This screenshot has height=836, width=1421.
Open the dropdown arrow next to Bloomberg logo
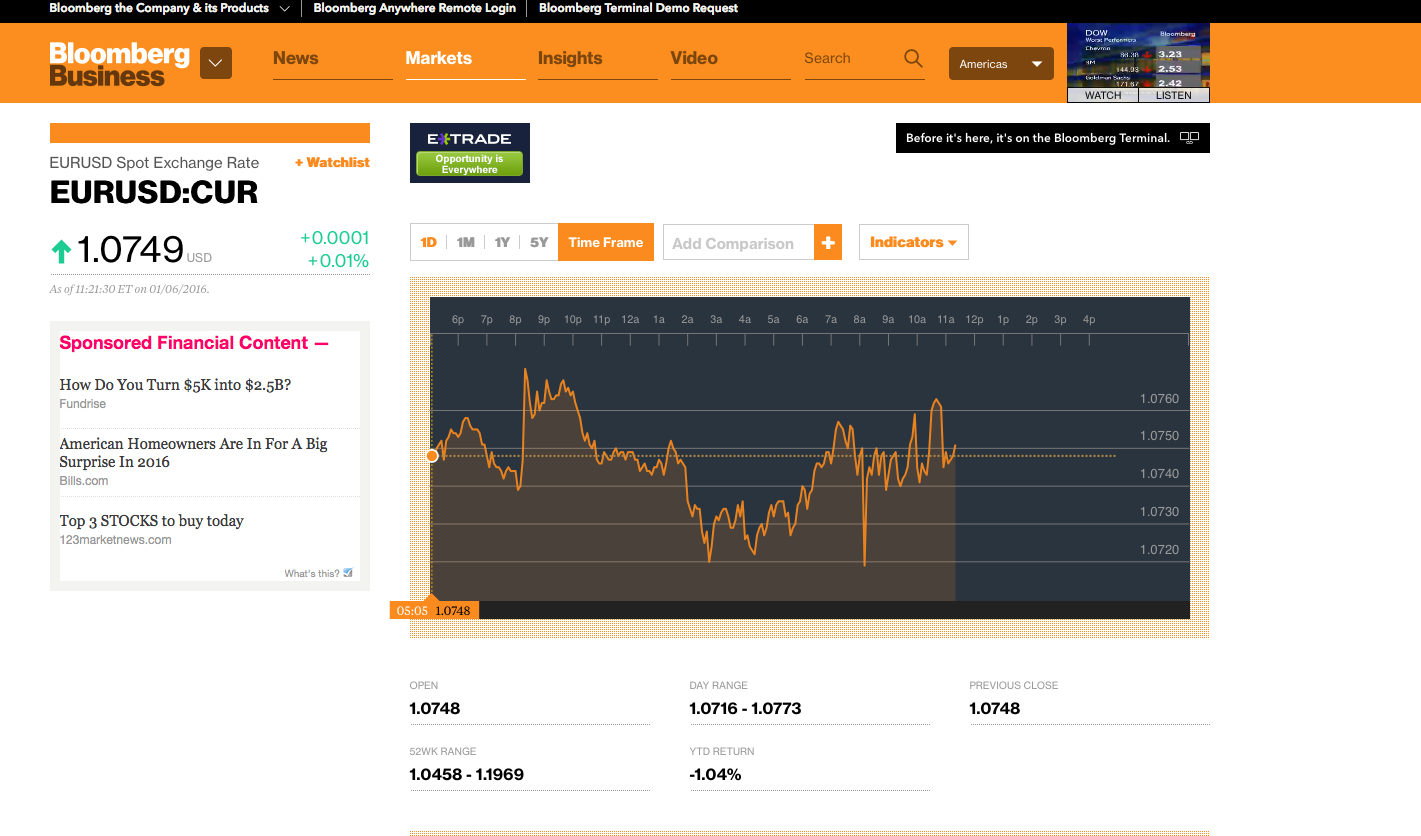tap(216, 63)
